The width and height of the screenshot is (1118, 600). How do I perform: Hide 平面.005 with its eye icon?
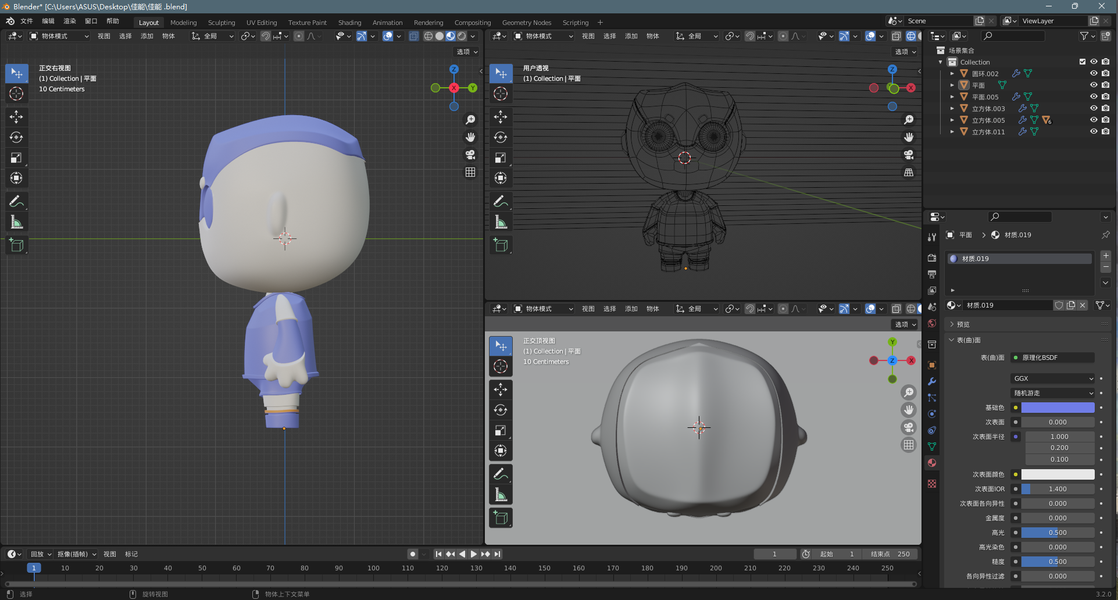click(x=1093, y=97)
